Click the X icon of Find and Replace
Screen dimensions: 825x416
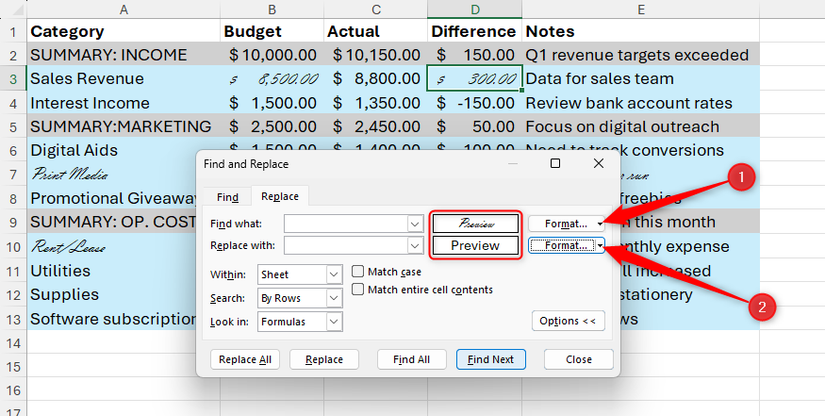[599, 163]
